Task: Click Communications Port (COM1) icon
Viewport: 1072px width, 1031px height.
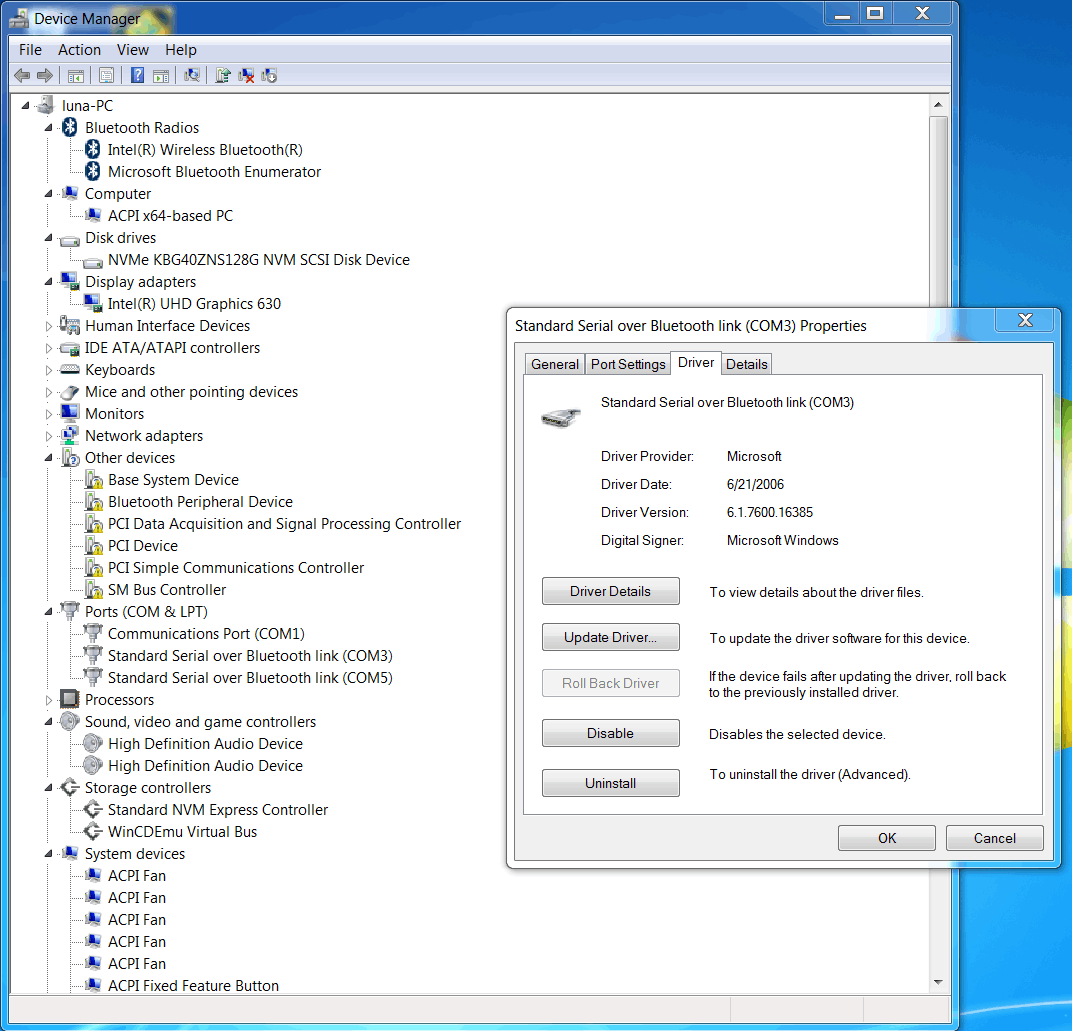Action: pos(93,633)
